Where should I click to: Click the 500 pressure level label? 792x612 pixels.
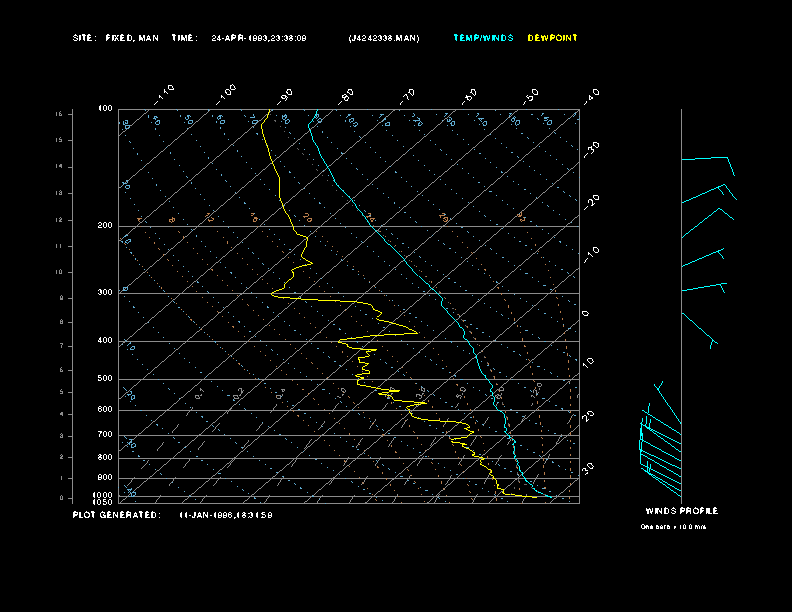pos(105,379)
